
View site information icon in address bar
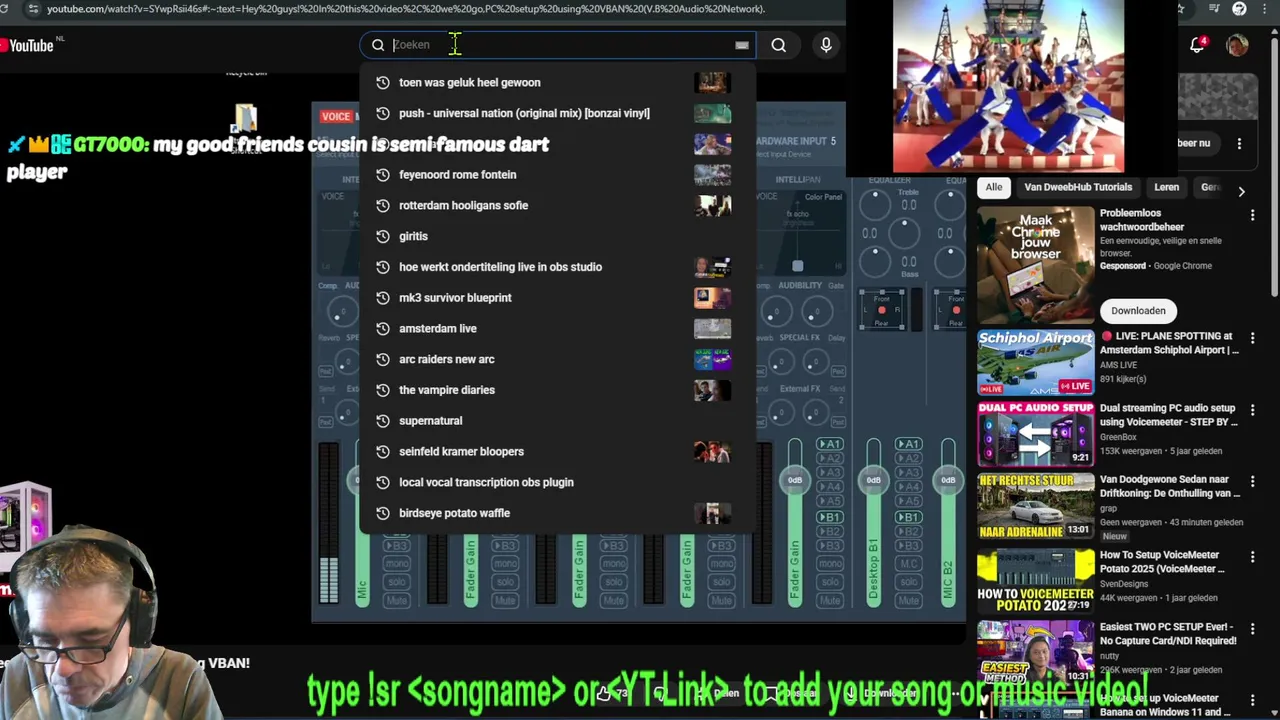[x=32, y=8]
